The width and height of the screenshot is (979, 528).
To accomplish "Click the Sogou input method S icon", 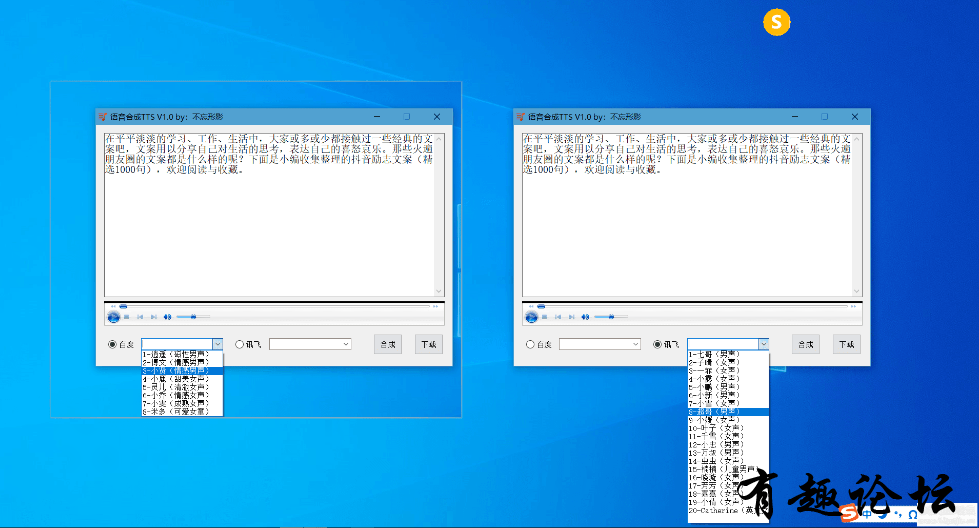I will (849, 513).
